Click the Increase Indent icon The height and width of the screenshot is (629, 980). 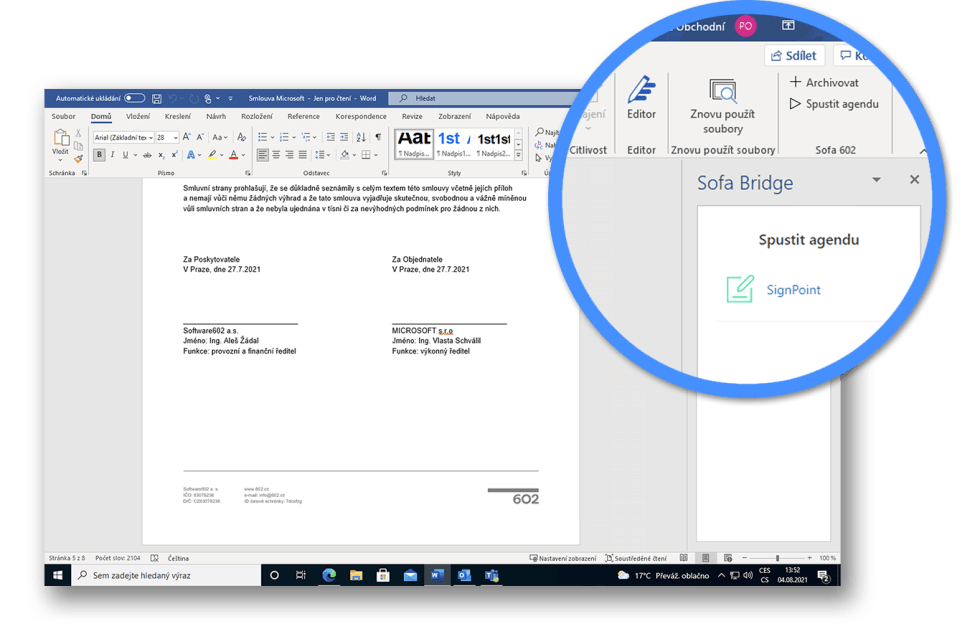(344, 137)
